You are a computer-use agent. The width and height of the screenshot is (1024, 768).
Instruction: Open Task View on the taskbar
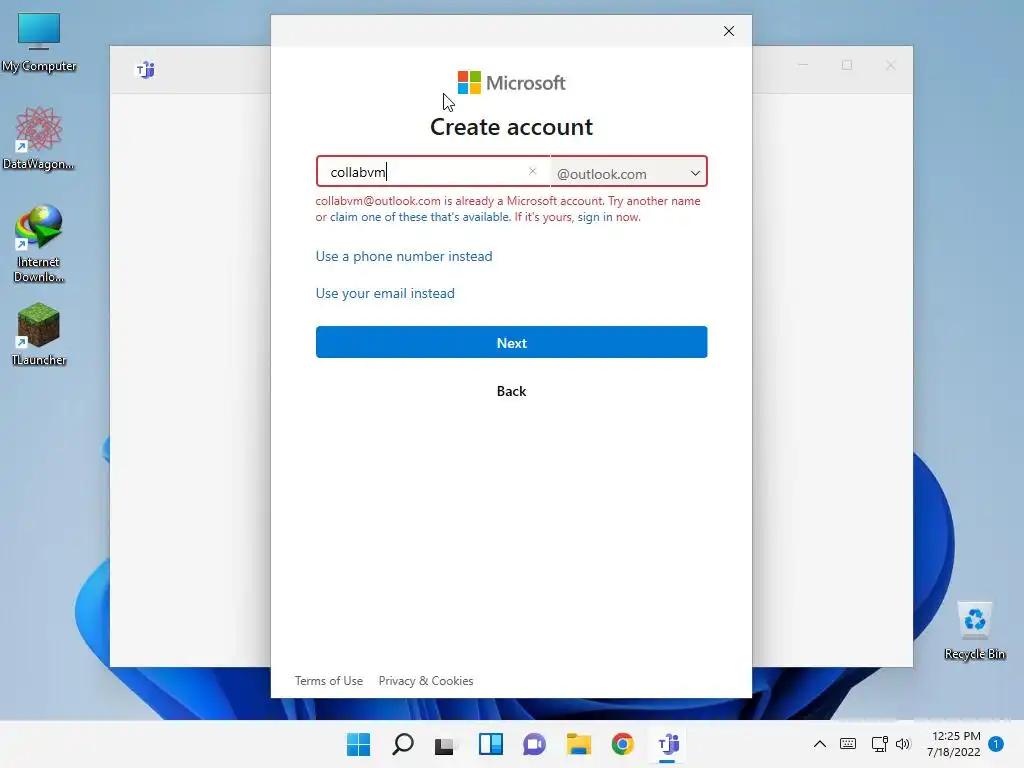[446, 744]
